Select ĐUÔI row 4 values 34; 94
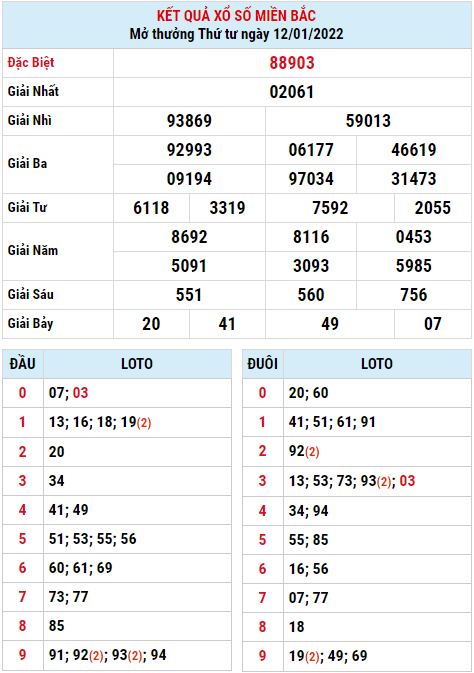 click(308, 511)
